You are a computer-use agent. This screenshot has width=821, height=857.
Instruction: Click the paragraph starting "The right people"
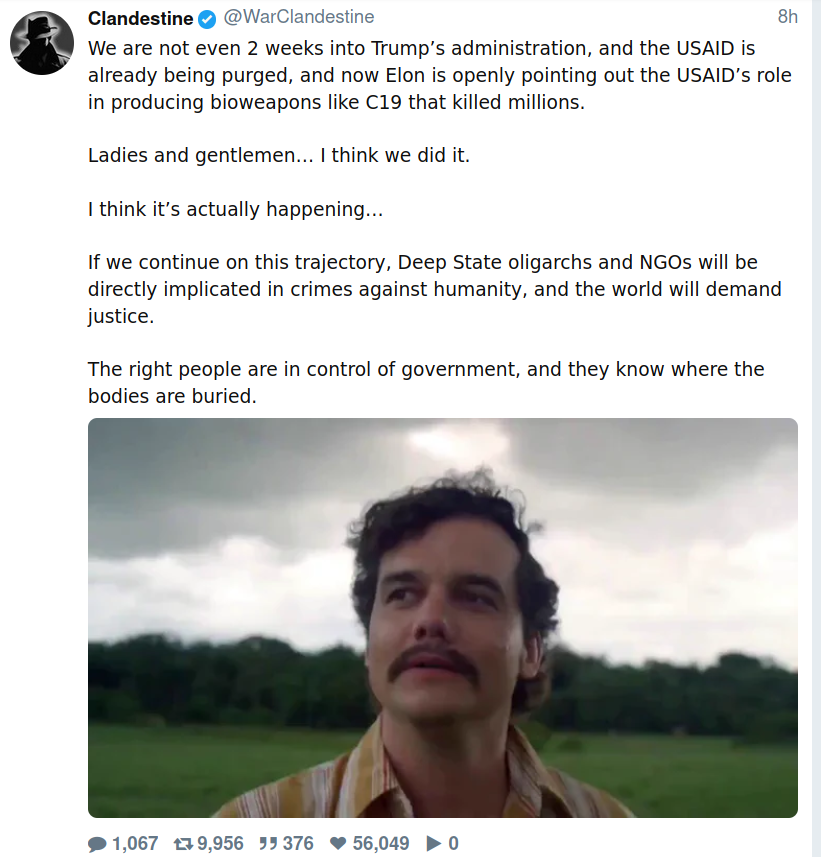pyautogui.click(x=425, y=382)
